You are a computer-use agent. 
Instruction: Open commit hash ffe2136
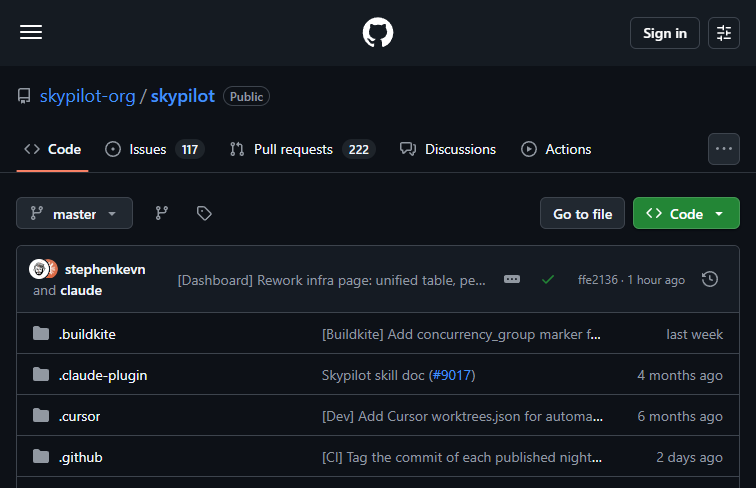coord(598,280)
